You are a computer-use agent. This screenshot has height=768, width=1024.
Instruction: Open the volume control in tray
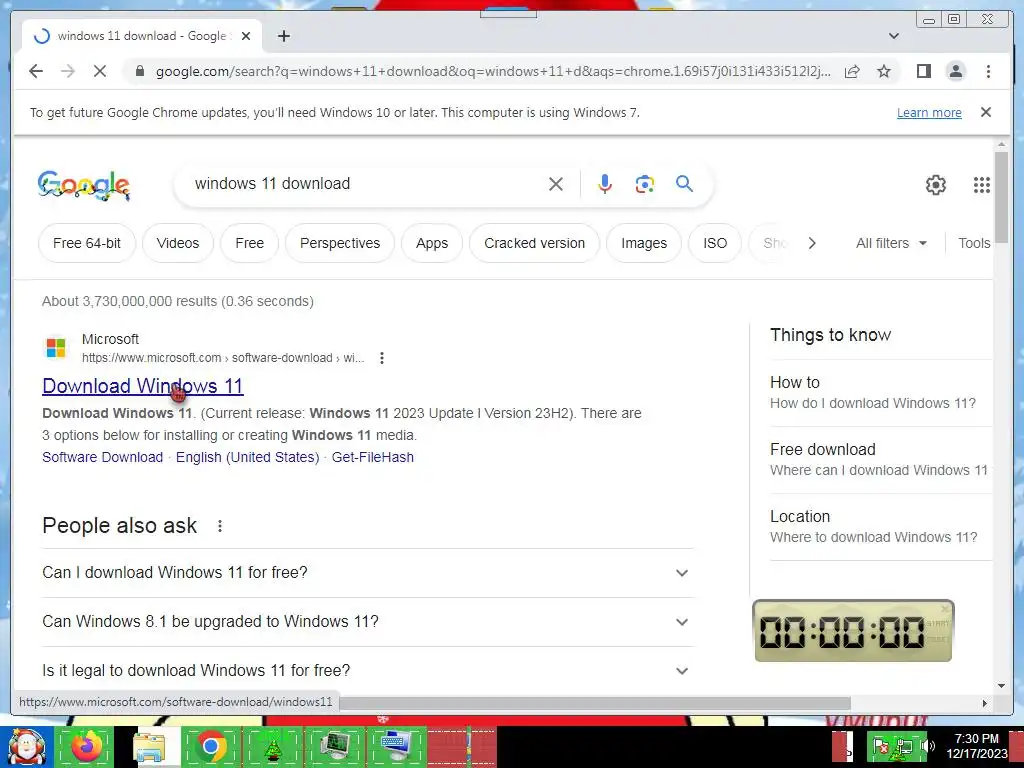928,746
